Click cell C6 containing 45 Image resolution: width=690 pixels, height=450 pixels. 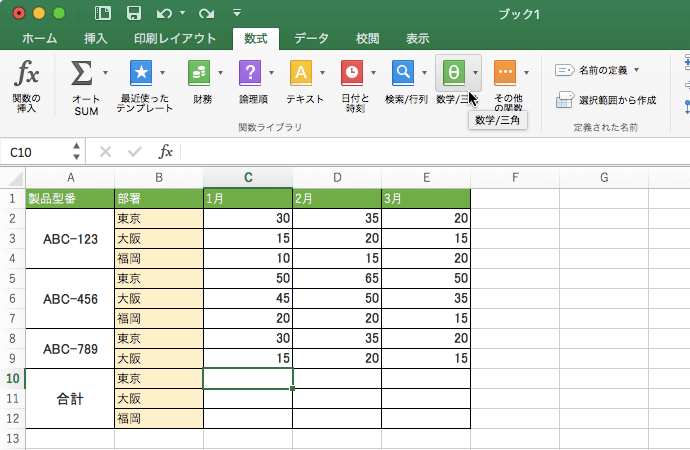tap(248, 299)
